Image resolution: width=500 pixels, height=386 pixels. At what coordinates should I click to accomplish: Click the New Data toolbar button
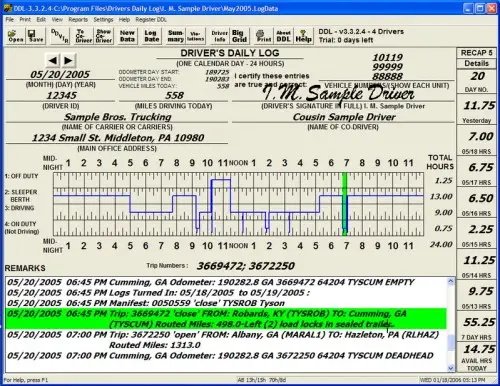127,36
